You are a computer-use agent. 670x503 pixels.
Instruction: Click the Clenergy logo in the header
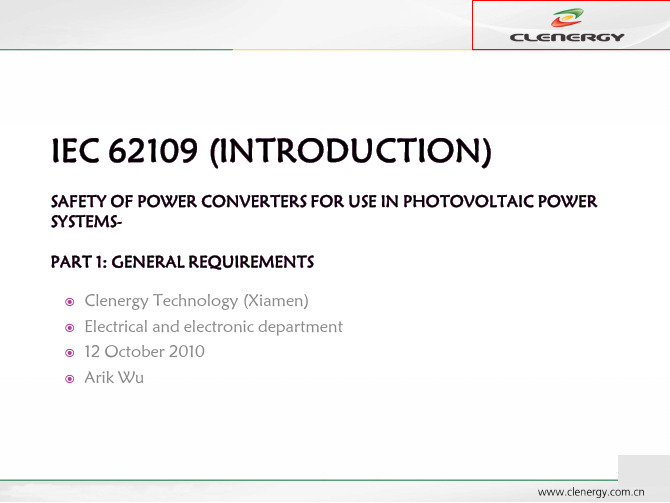[567, 26]
